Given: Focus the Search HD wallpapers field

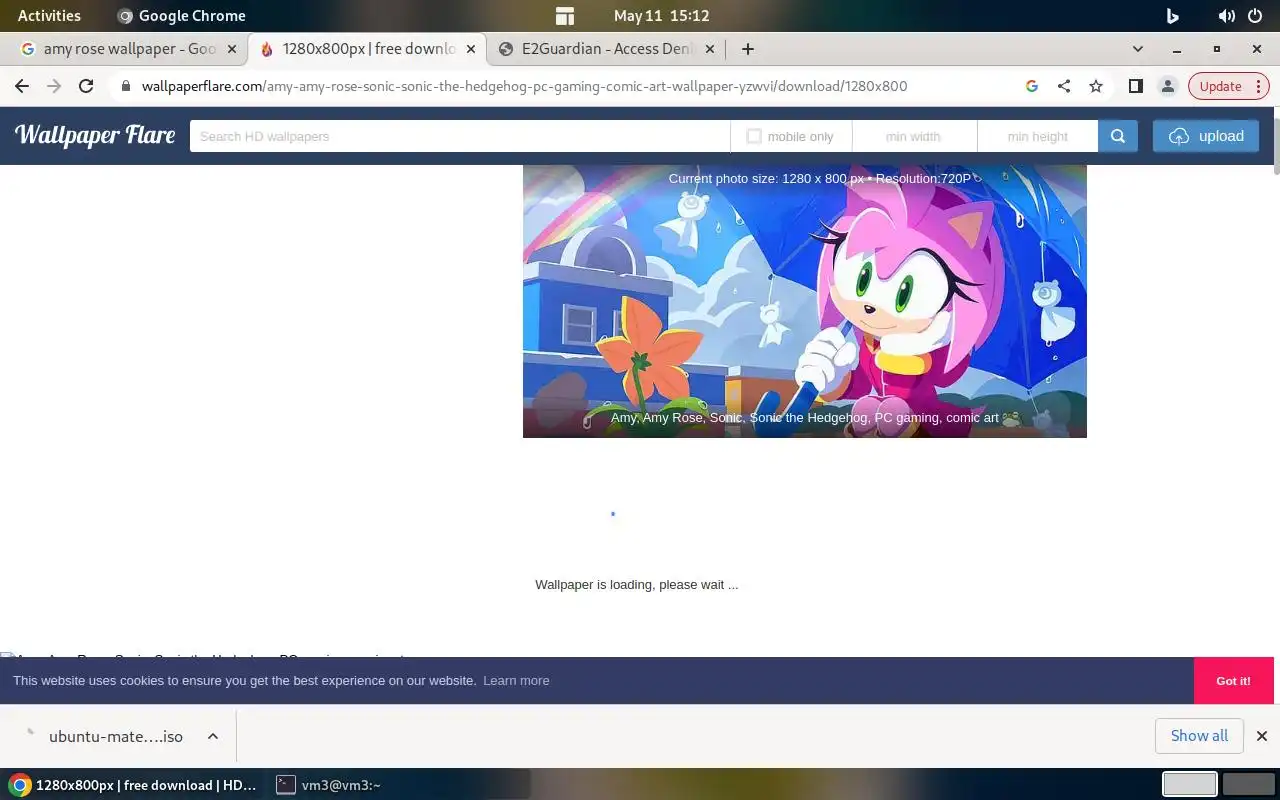Looking at the screenshot, I should pyautogui.click(x=460, y=136).
